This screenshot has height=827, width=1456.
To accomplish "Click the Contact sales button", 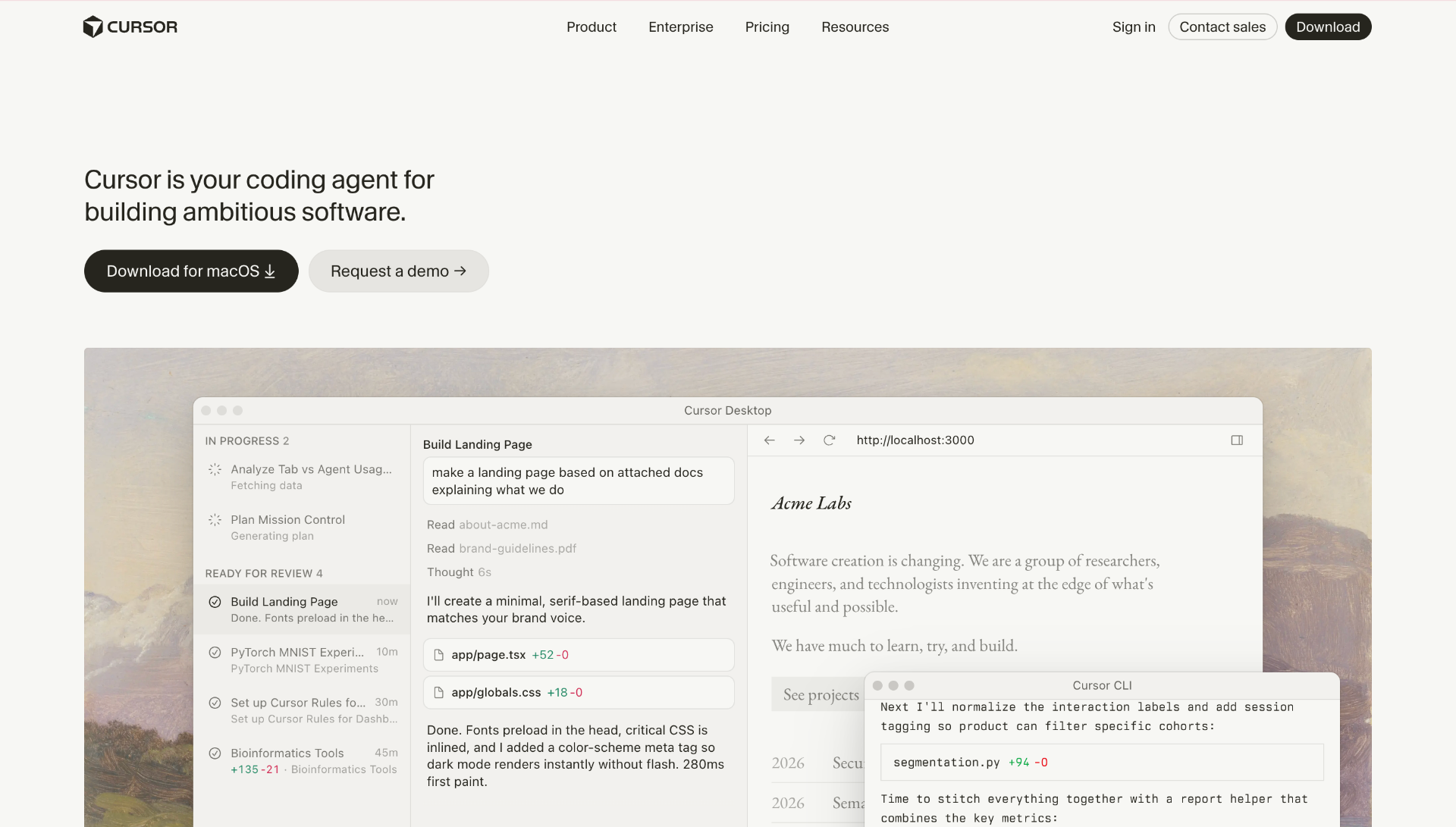I will 1222,27.
